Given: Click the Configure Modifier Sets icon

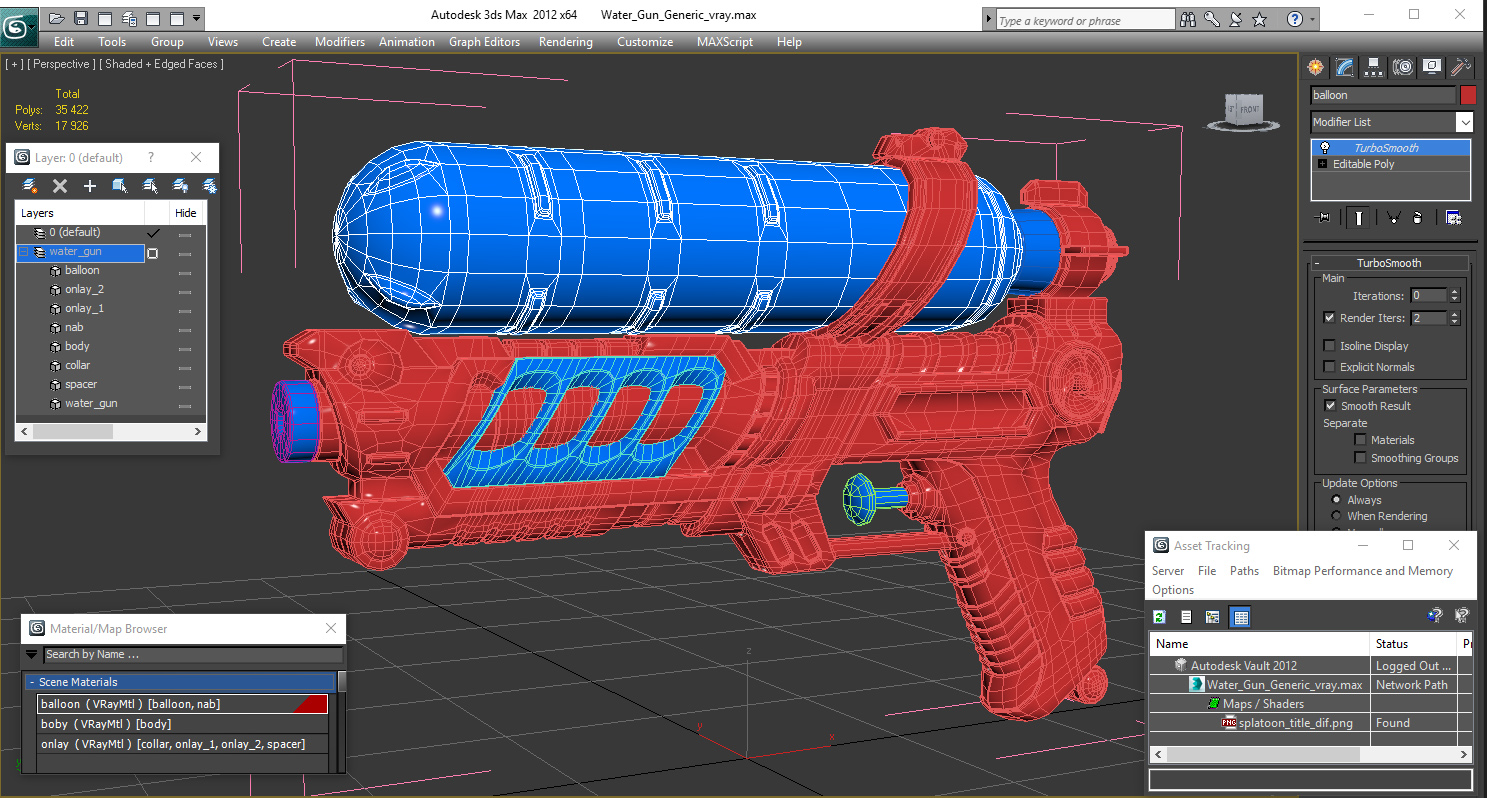Looking at the screenshot, I should pyautogui.click(x=1453, y=217).
